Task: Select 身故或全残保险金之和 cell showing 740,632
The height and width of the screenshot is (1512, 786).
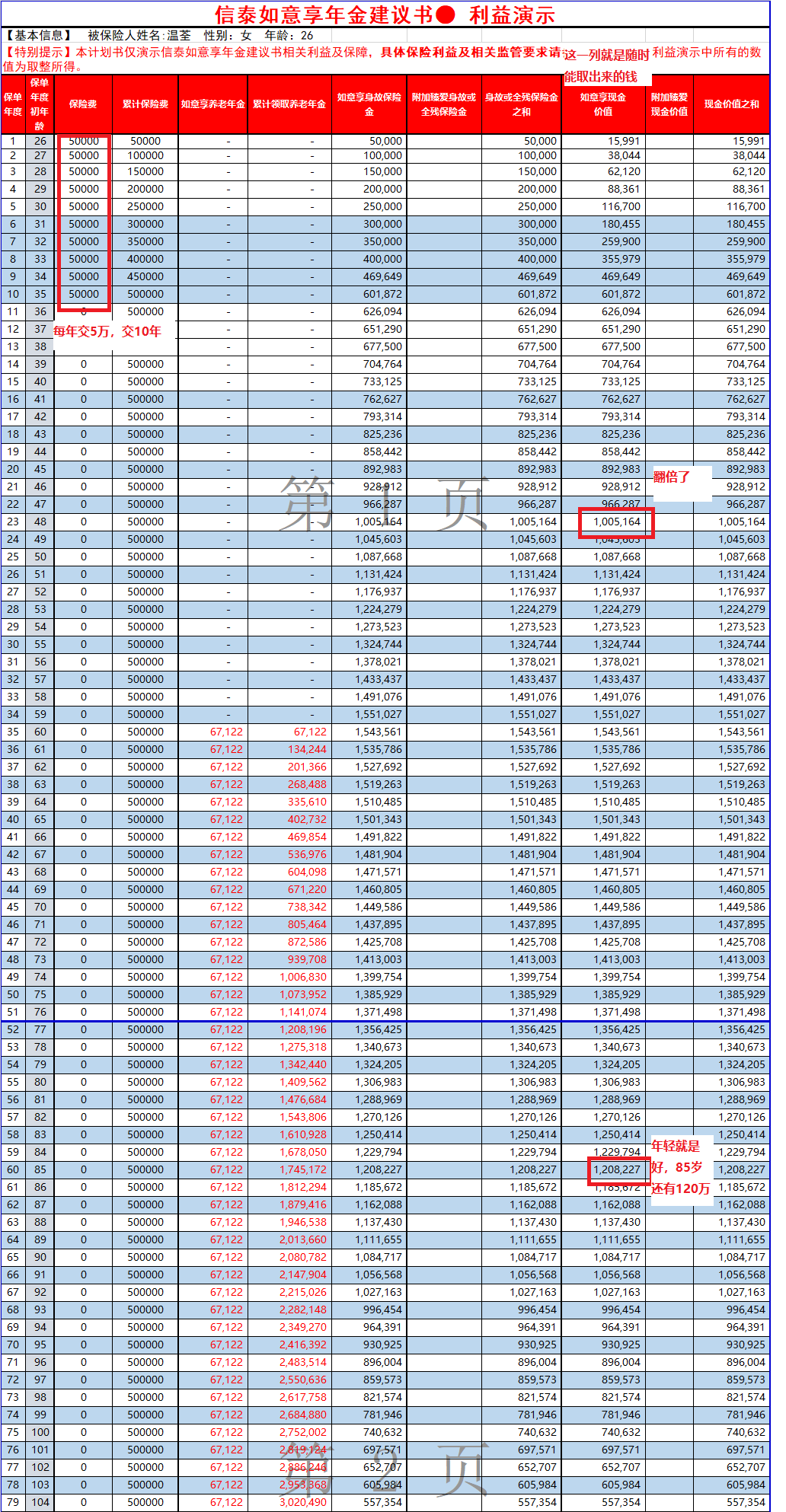Action: pos(522,1432)
